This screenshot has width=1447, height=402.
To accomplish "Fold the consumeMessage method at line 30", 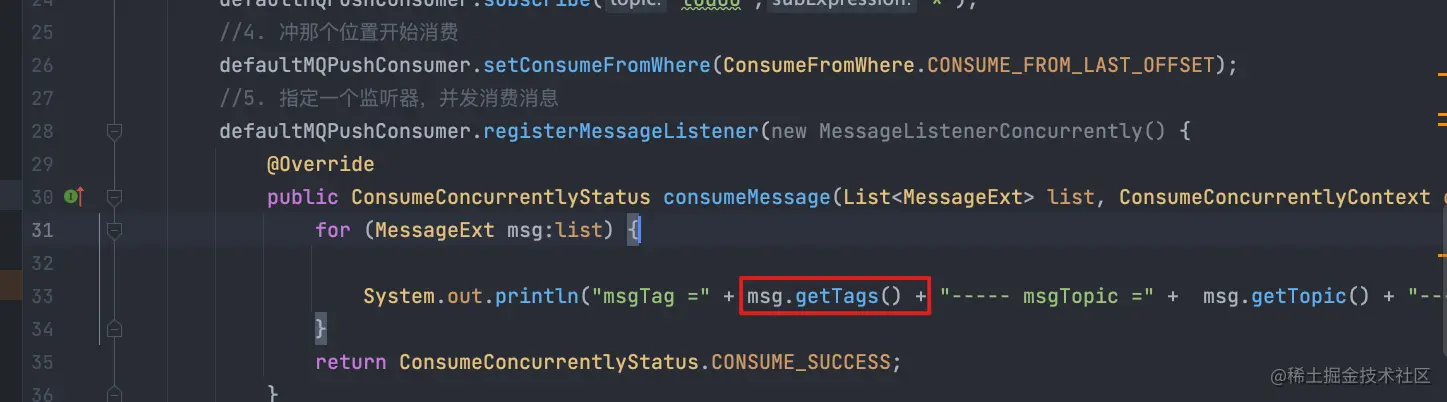I will [x=114, y=197].
